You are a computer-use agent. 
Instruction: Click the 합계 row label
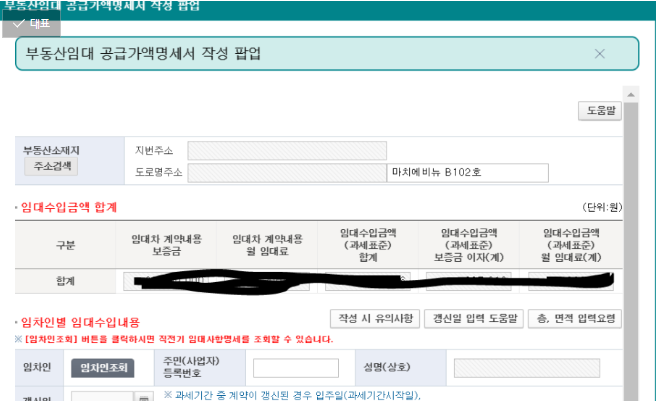coord(65,281)
